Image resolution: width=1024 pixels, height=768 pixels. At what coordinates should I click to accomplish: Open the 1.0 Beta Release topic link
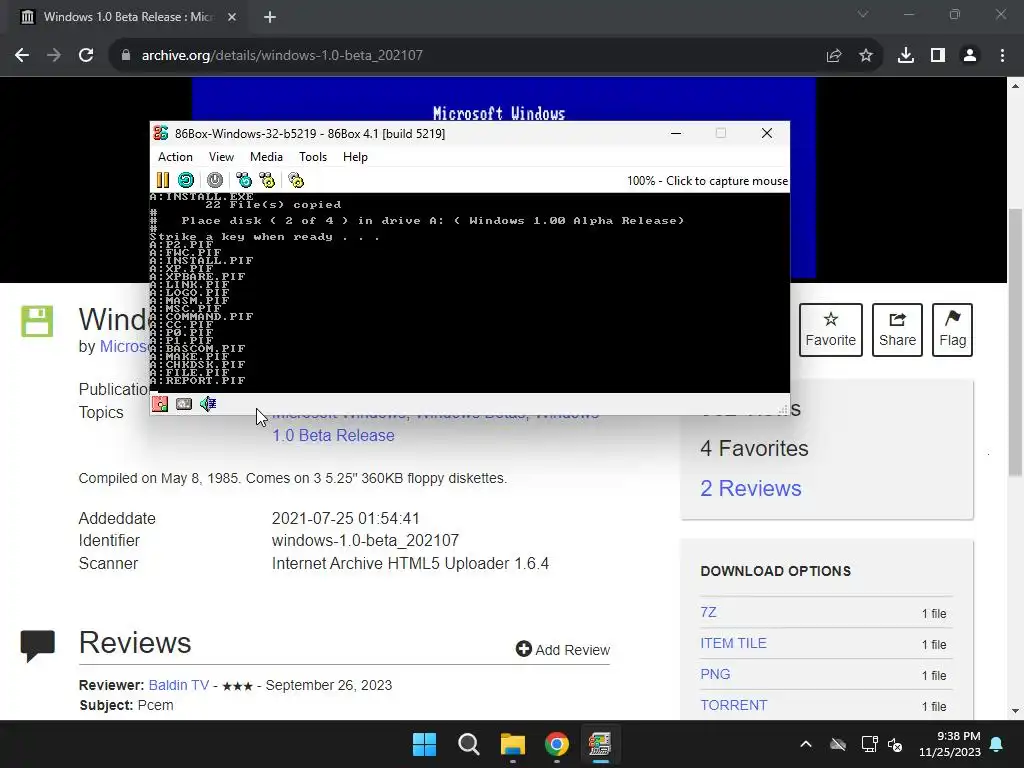pos(333,436)
